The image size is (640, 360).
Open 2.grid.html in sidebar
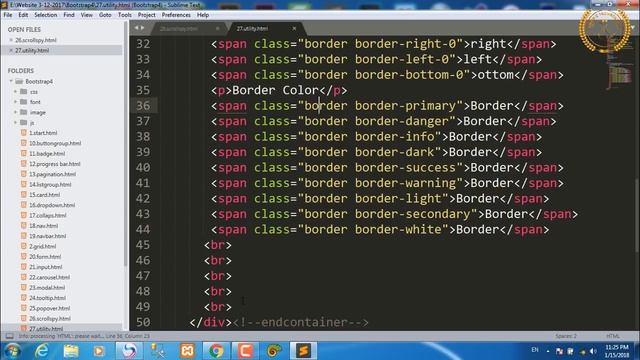[x=42, y=246]
